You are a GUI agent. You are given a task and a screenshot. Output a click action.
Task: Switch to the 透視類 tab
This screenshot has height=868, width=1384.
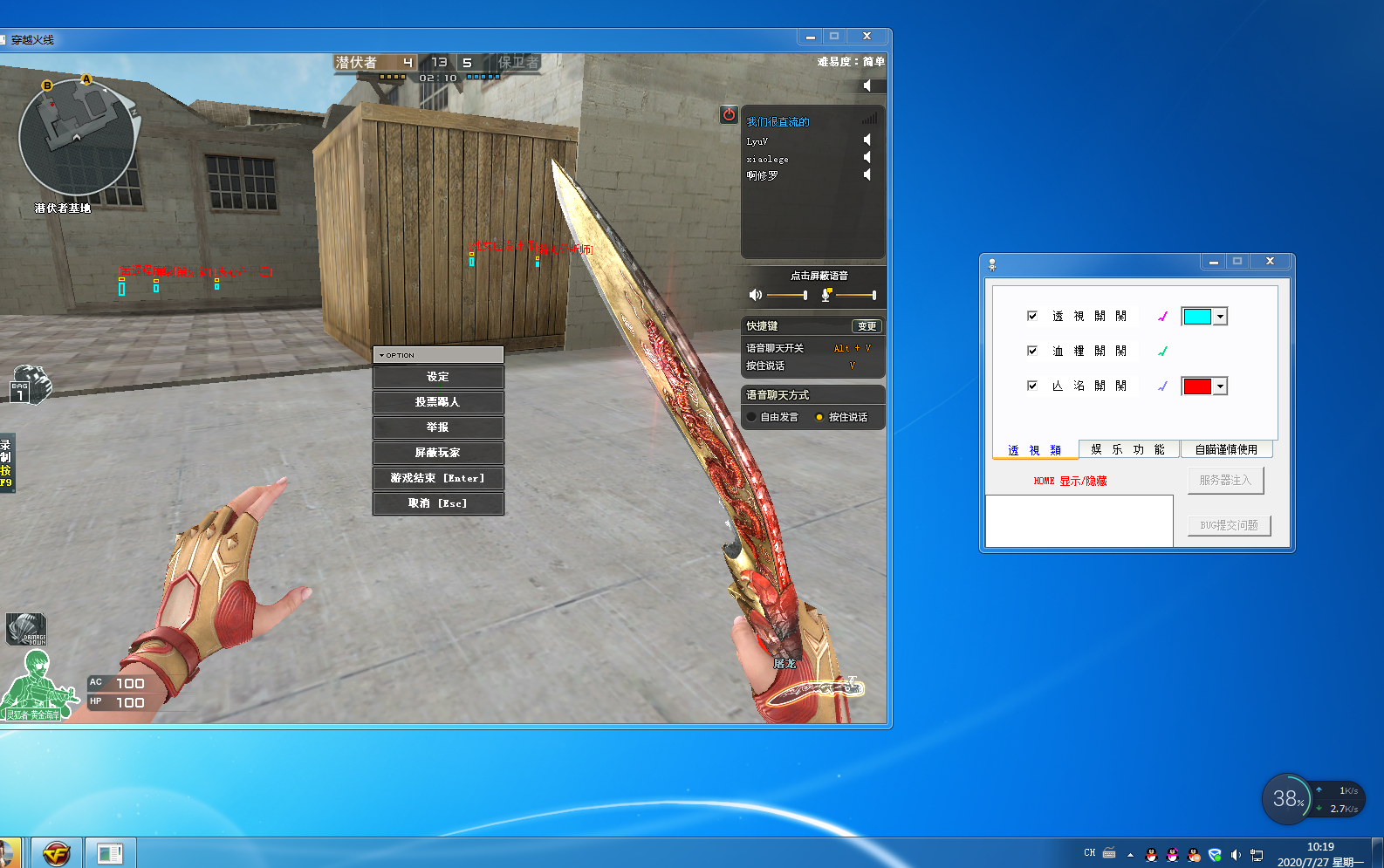1035,450
